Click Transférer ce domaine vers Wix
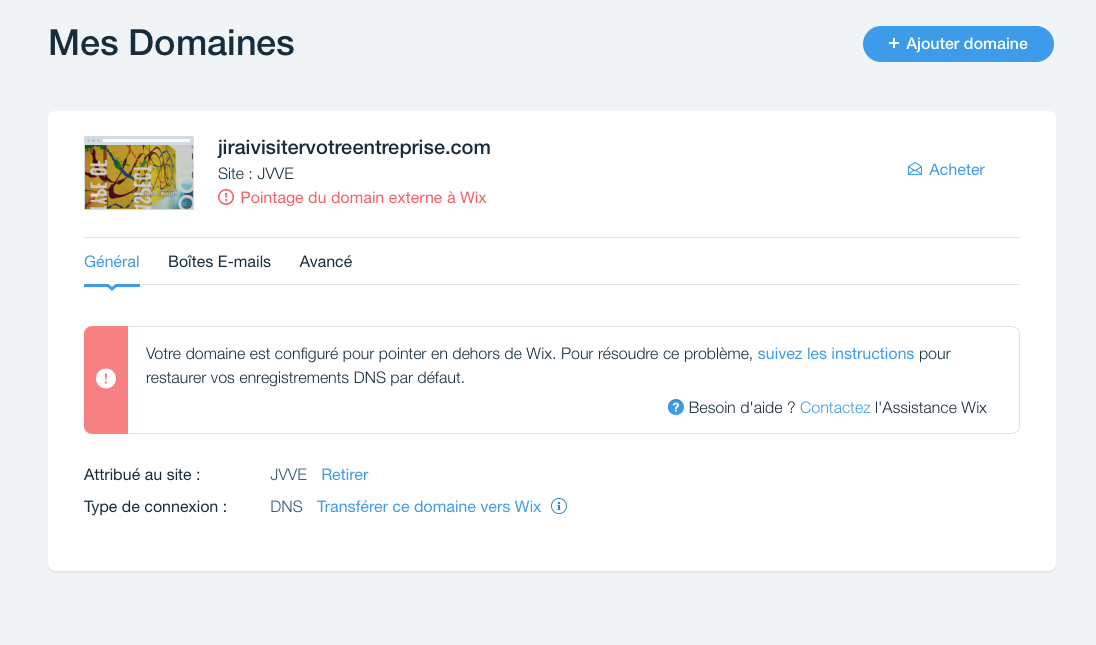 tap(428, 507)
